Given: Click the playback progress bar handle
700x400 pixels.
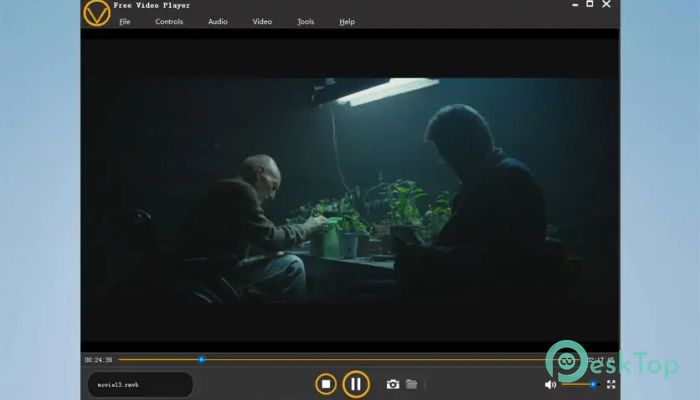Looking at the screenshot, I should tap(201, 359).
